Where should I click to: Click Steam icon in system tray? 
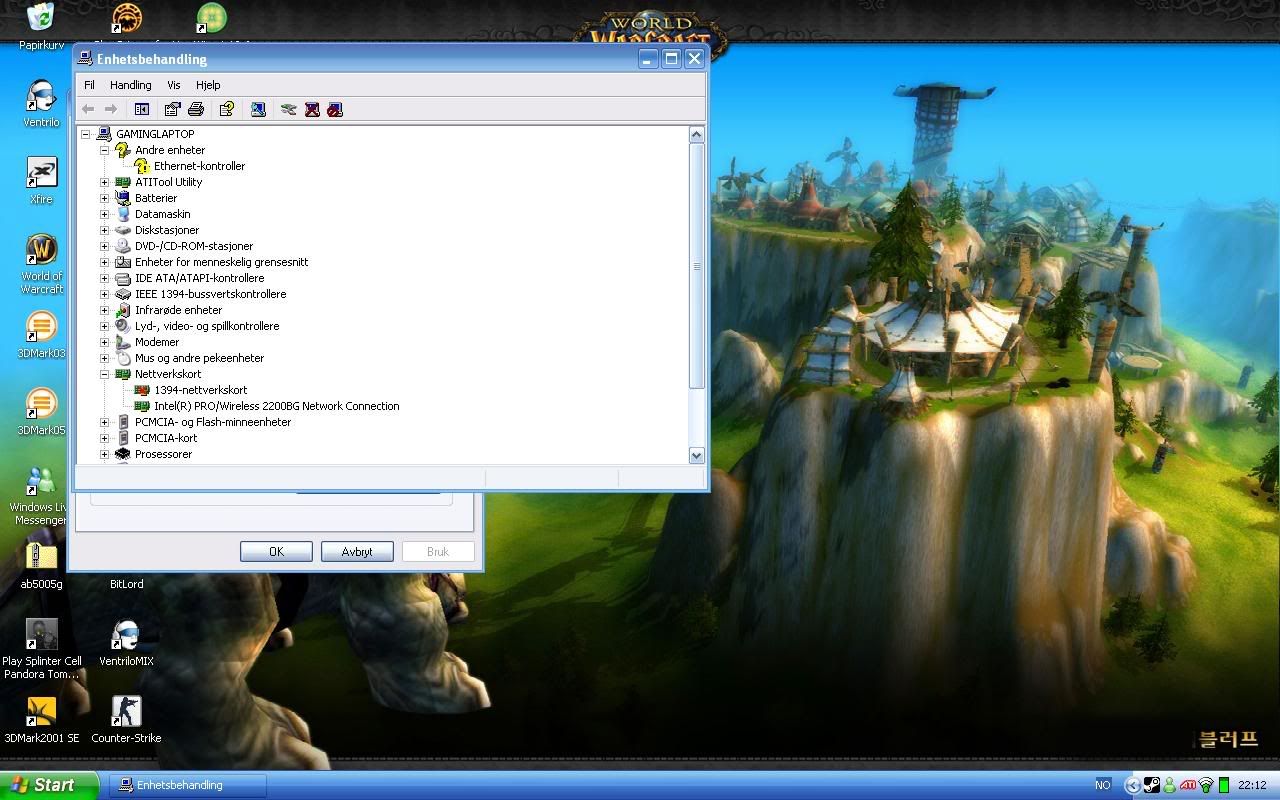pos(1151,785)
